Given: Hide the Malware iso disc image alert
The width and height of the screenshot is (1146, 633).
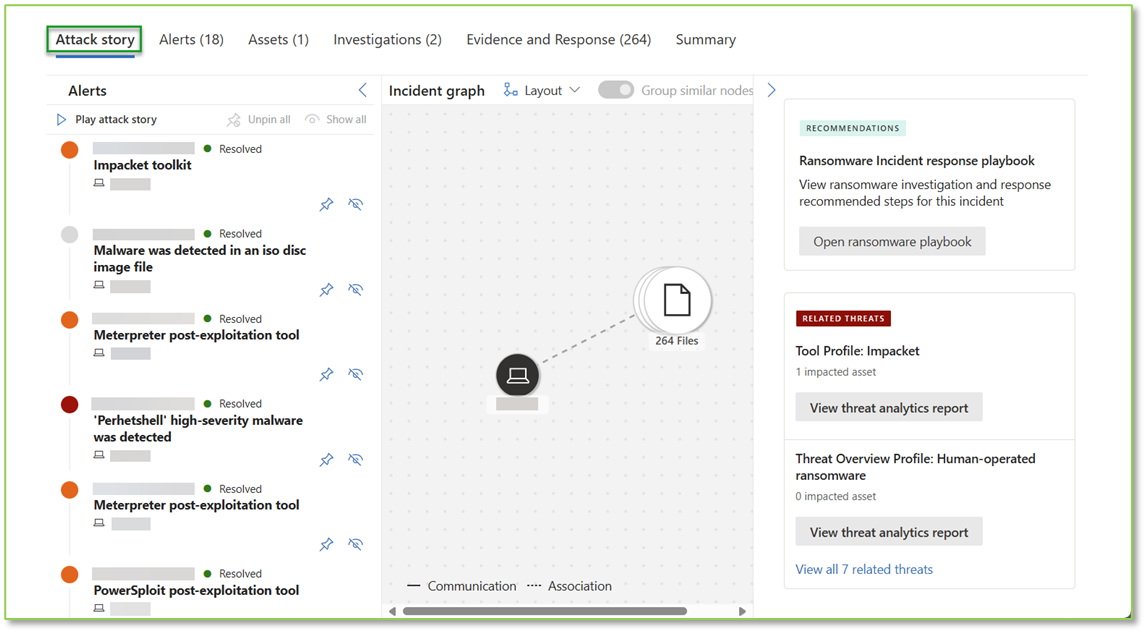Looking at the screenshot, I should 356,289.
